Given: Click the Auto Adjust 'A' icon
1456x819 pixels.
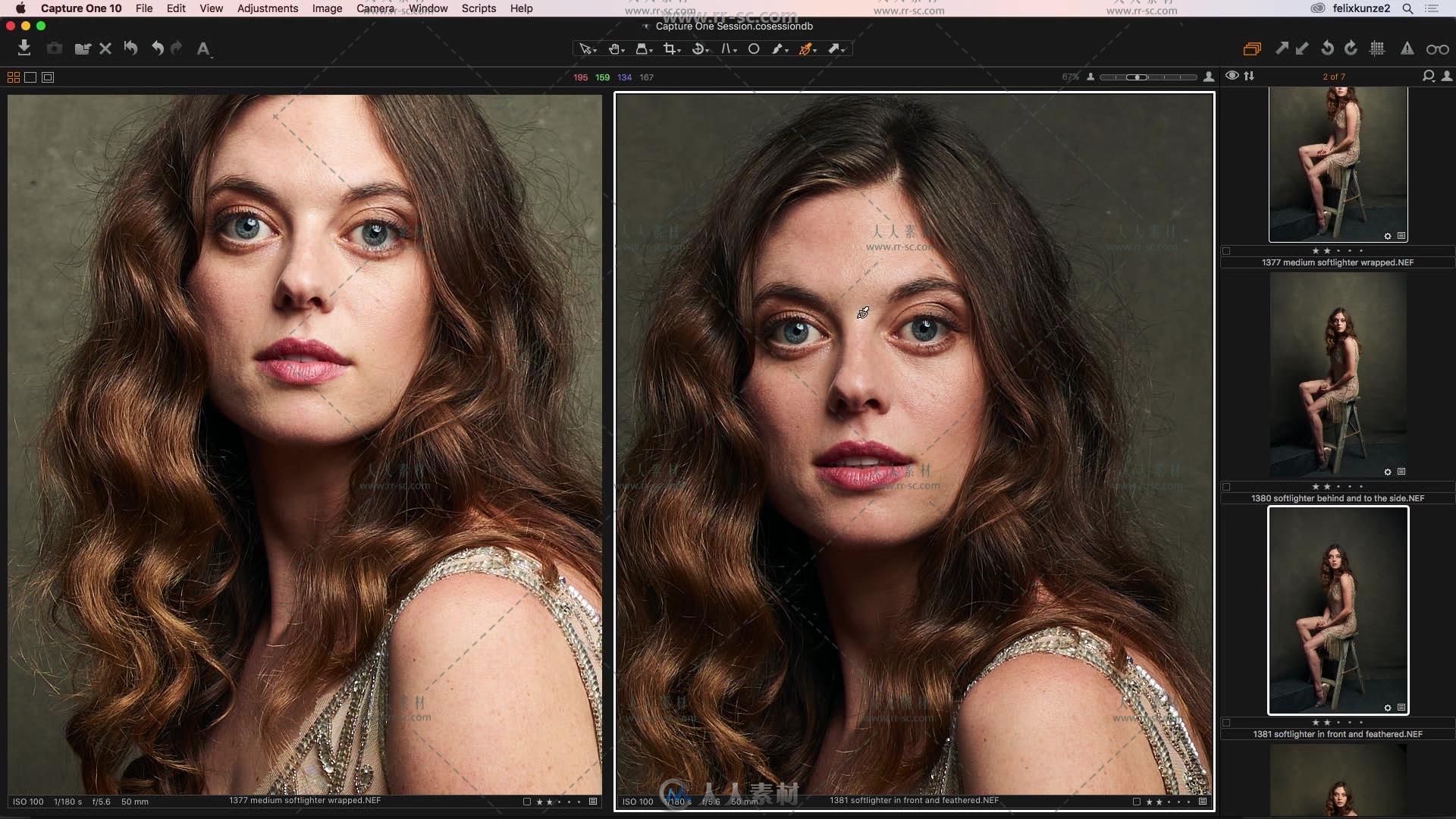Looking at the screenshot, I should (203, 49).
